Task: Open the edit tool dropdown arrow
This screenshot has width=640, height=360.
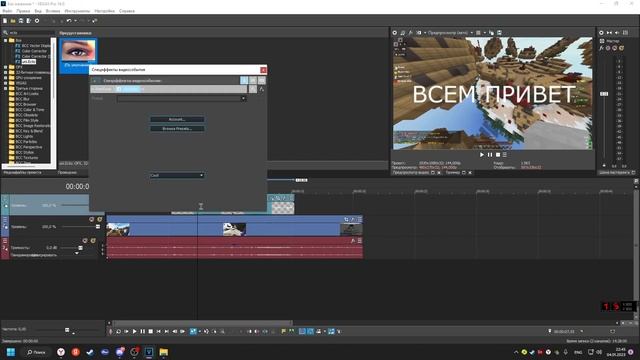Action: tap(199, 331)
